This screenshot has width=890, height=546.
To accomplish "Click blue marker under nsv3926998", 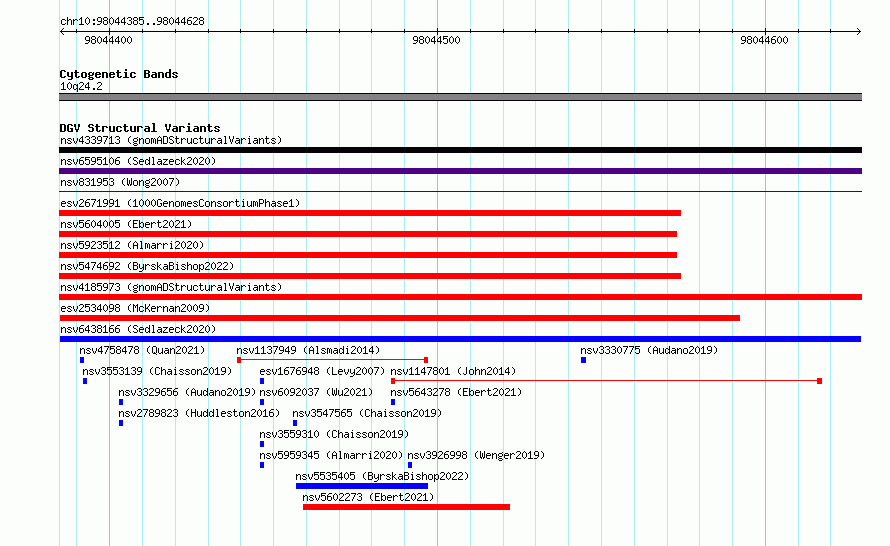I will coord(410,465).
